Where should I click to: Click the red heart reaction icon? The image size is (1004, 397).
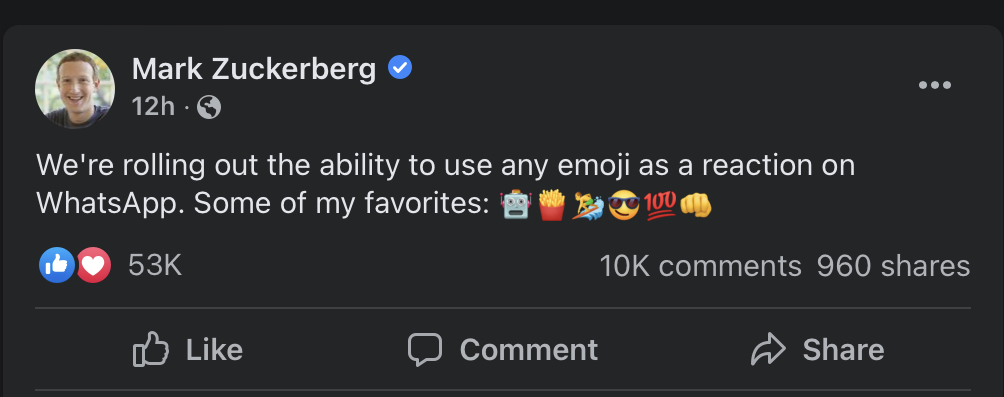pos(95,265)
